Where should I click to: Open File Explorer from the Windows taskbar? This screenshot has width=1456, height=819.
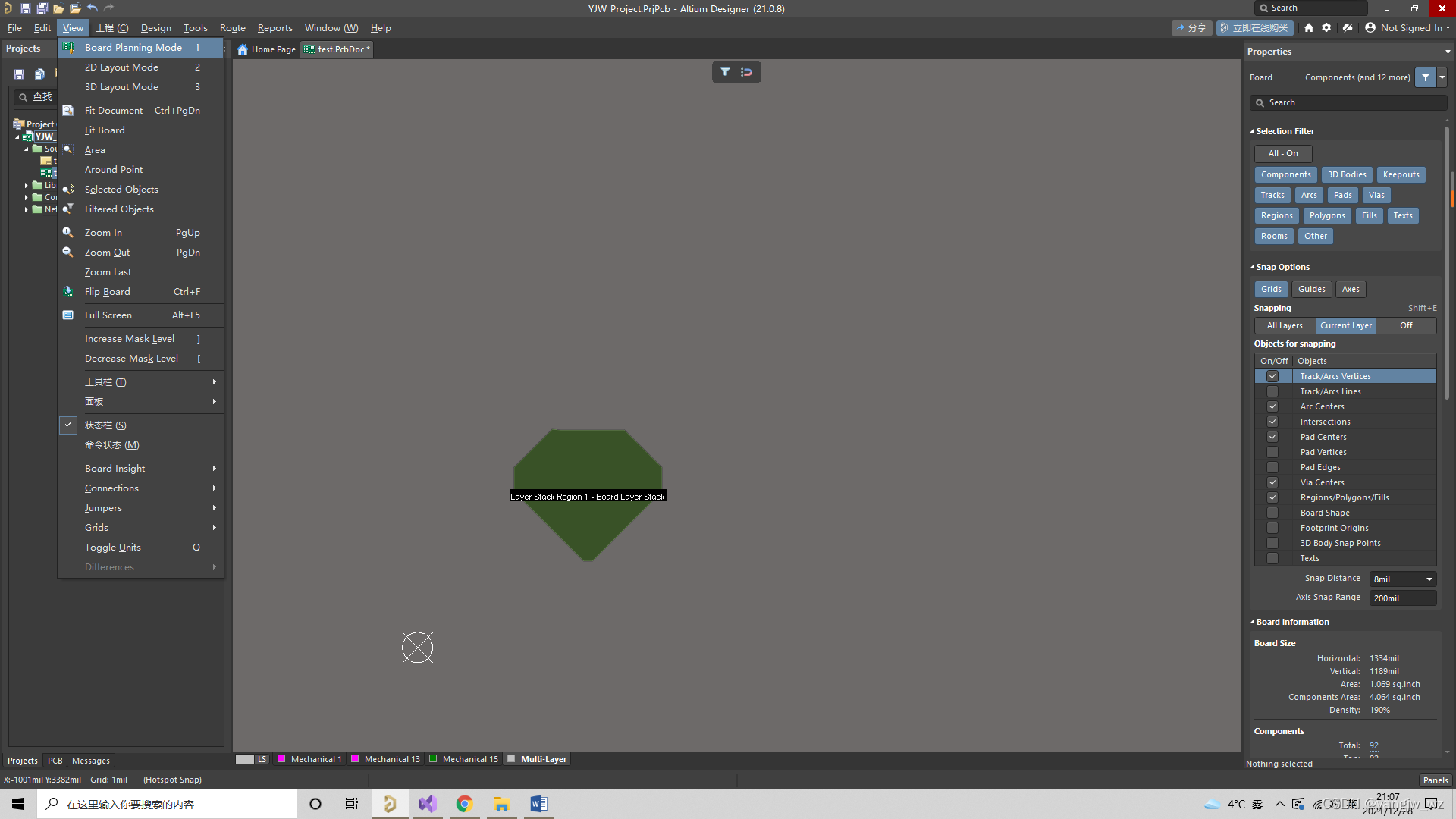pos(501,804)
